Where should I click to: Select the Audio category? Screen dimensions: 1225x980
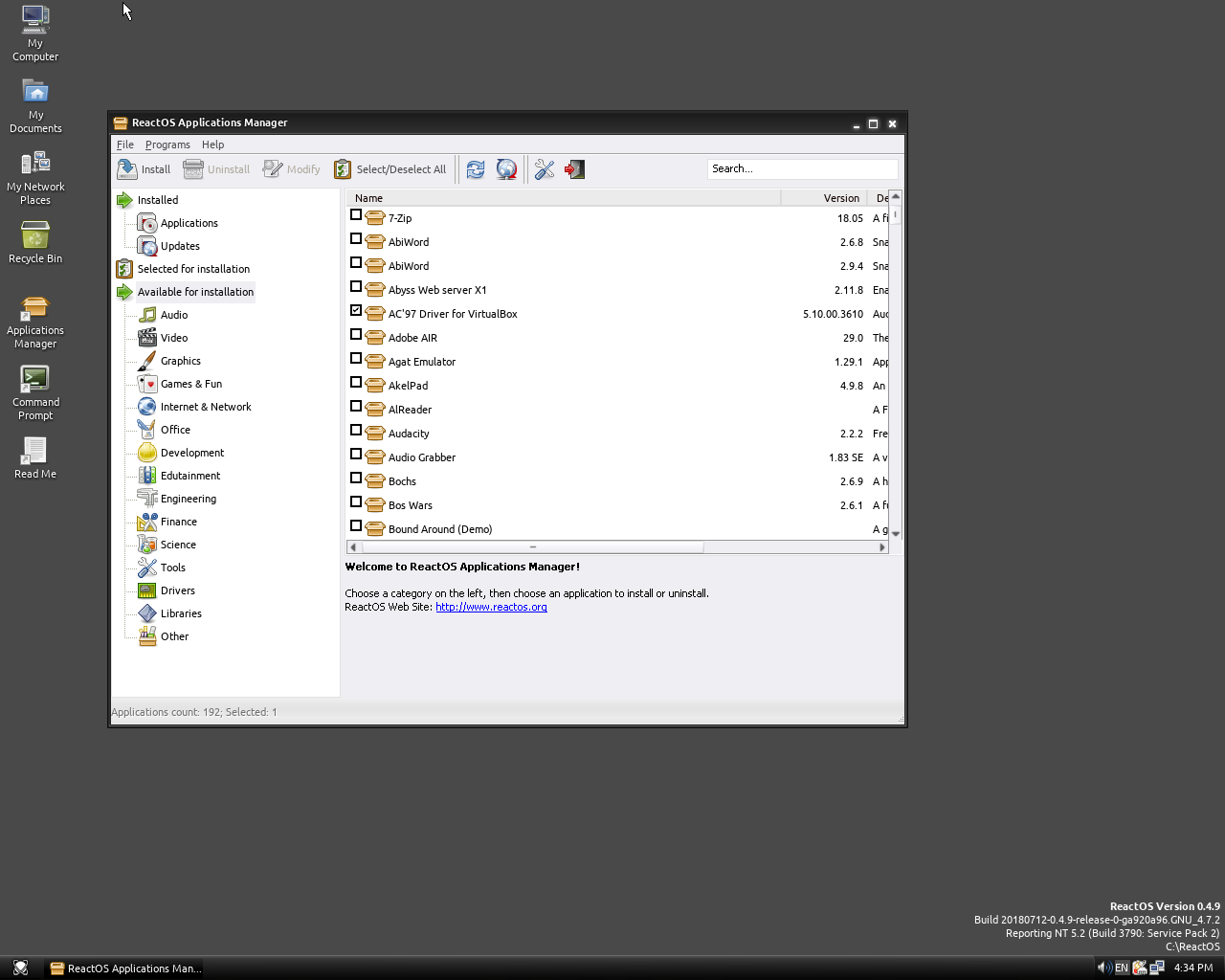coord(173,315)
